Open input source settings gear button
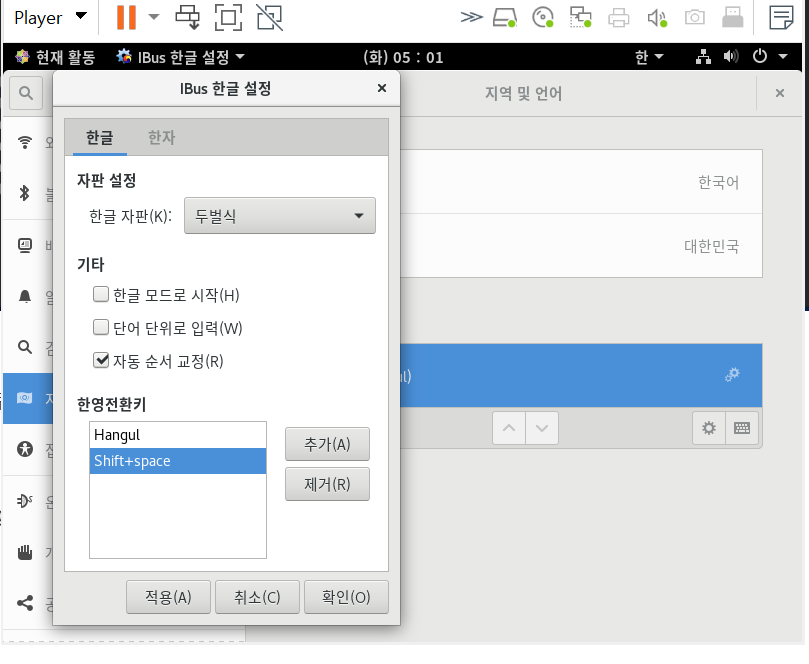 pos(709,428)
